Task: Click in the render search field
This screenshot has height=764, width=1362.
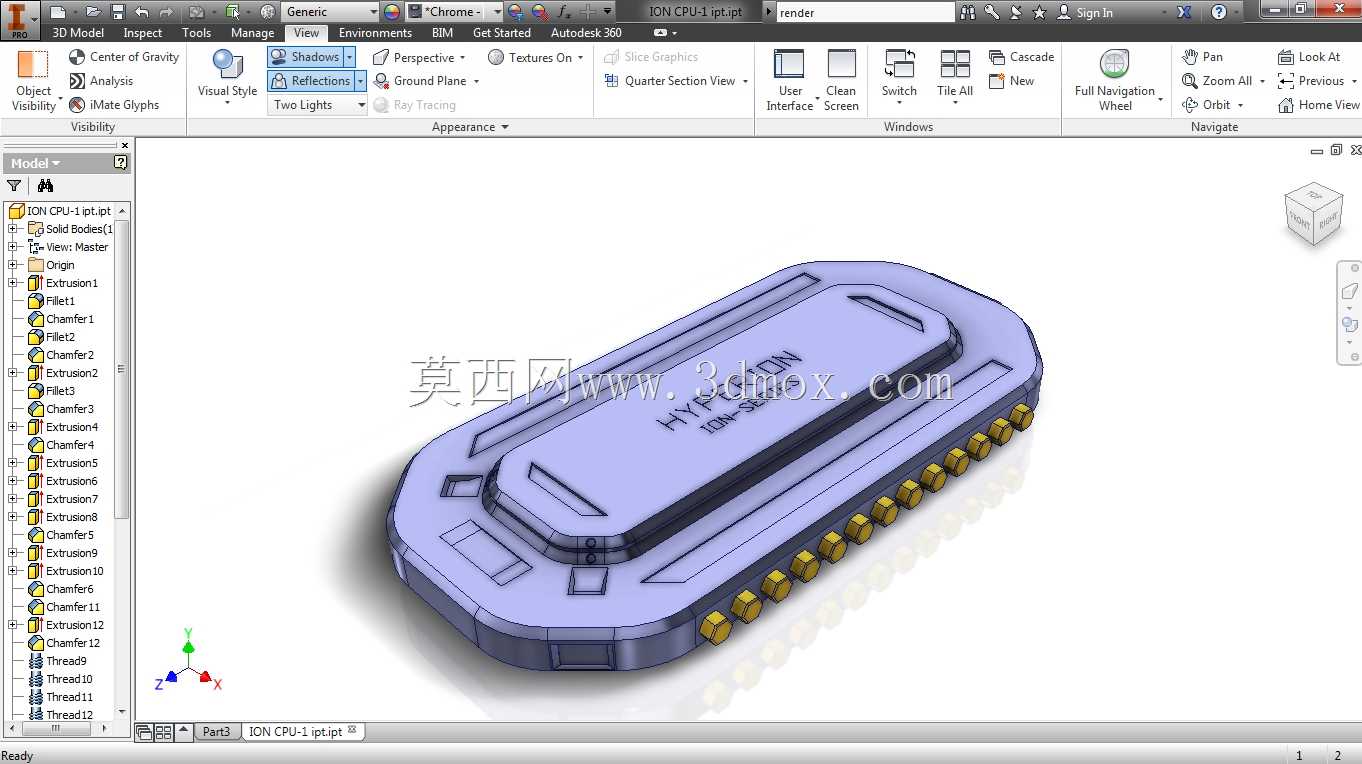Action: 865,13
